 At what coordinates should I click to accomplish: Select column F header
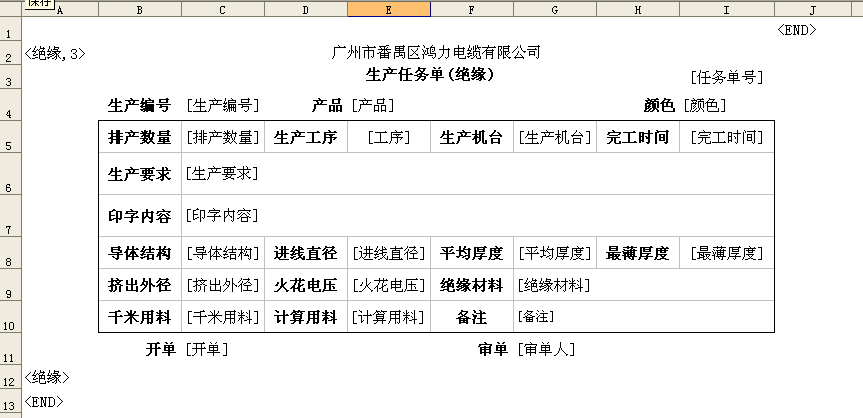(x=472, y=9)
